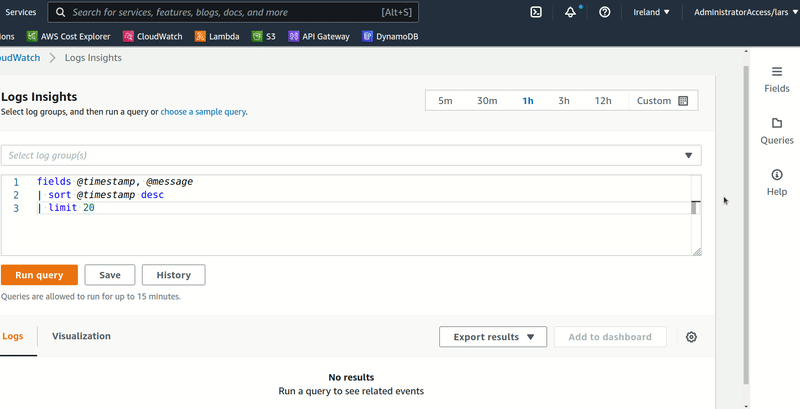This screenshot has height=409, width=800.
Task: Select the 1h time range
Action: (x=528, y=100)
